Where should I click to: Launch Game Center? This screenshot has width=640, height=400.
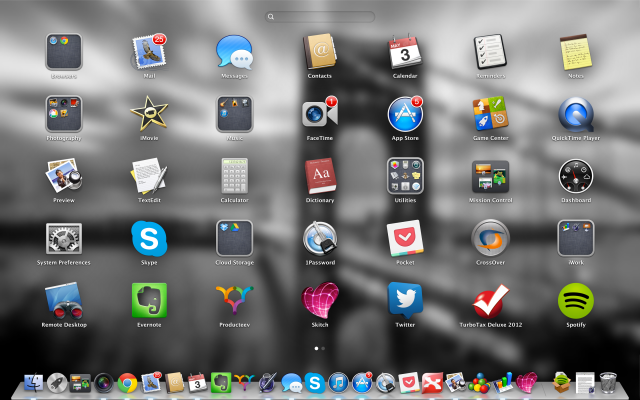(x=490, y=114)
